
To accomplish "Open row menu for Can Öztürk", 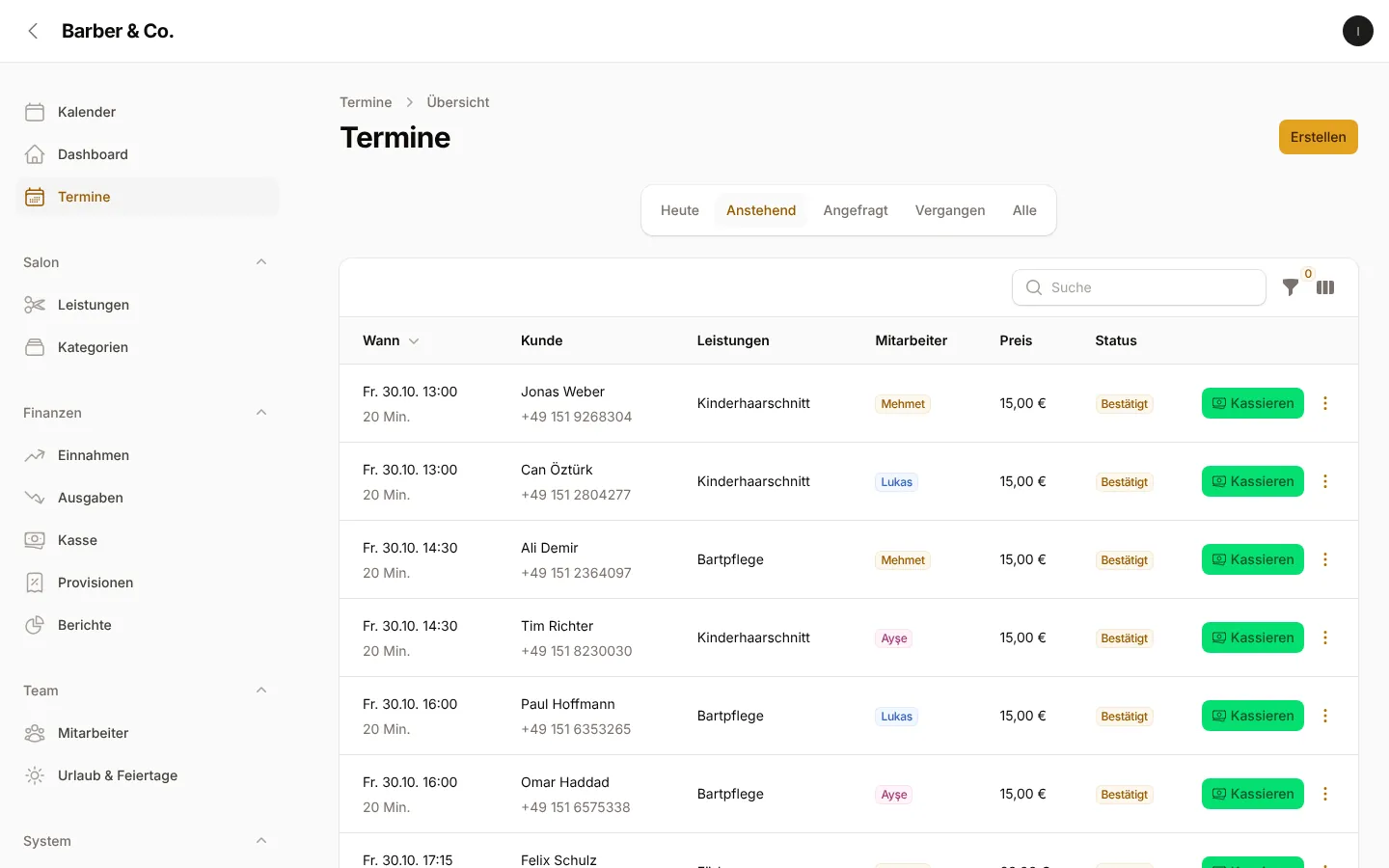I will pyautogui.click(x=1325, y=481).
